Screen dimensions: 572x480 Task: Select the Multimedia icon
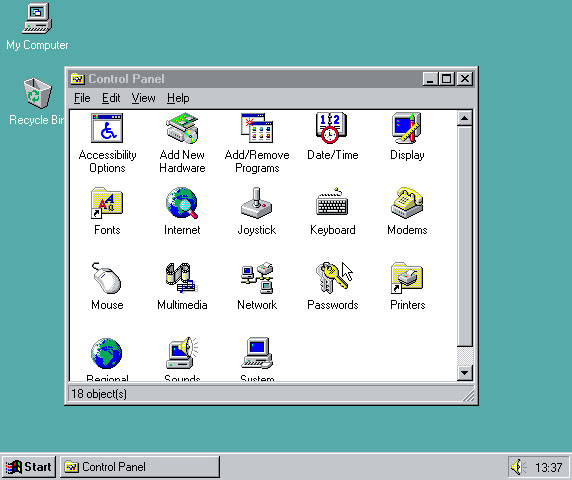pos(182,278)
